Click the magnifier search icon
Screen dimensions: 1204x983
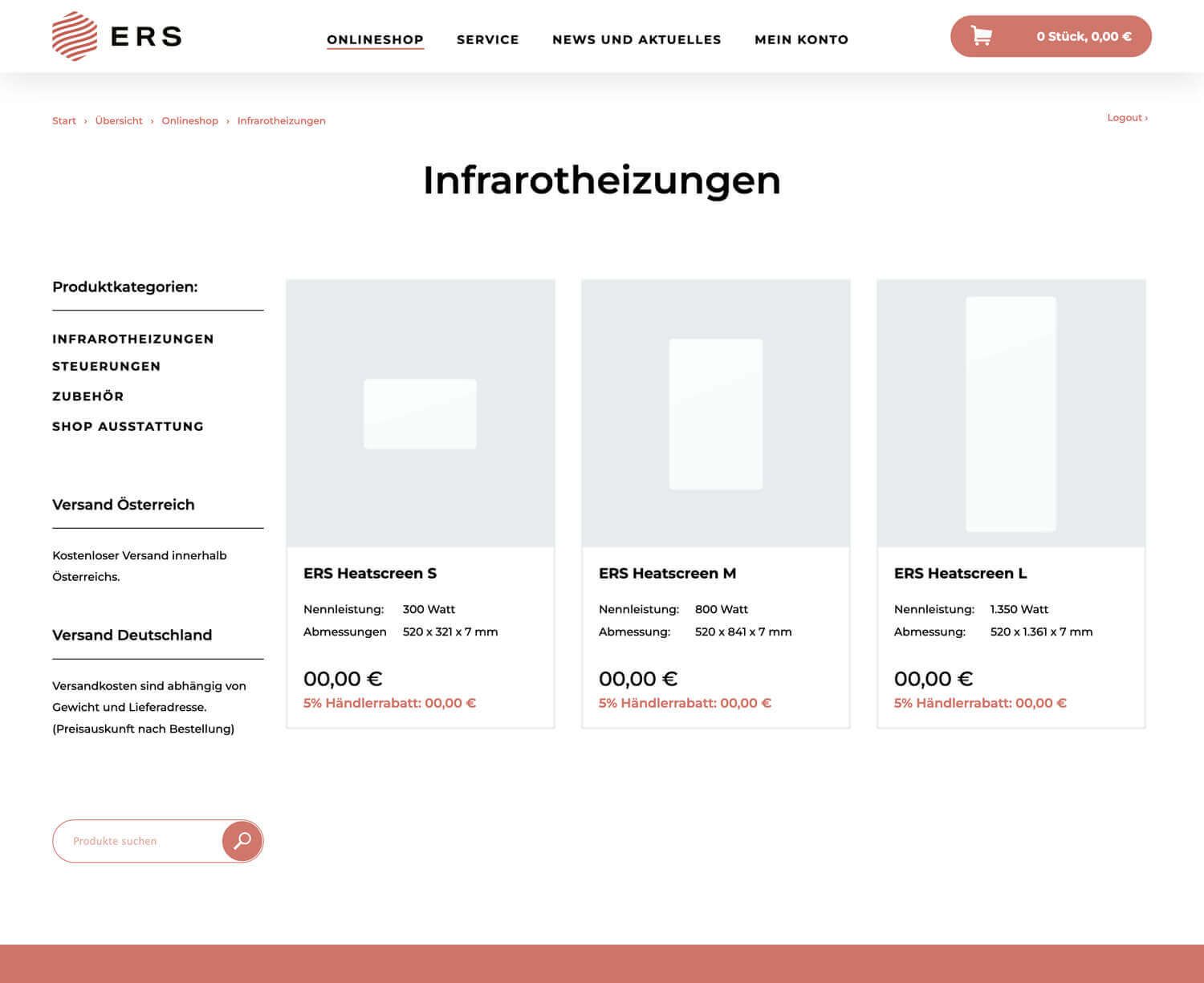[242, 840]
